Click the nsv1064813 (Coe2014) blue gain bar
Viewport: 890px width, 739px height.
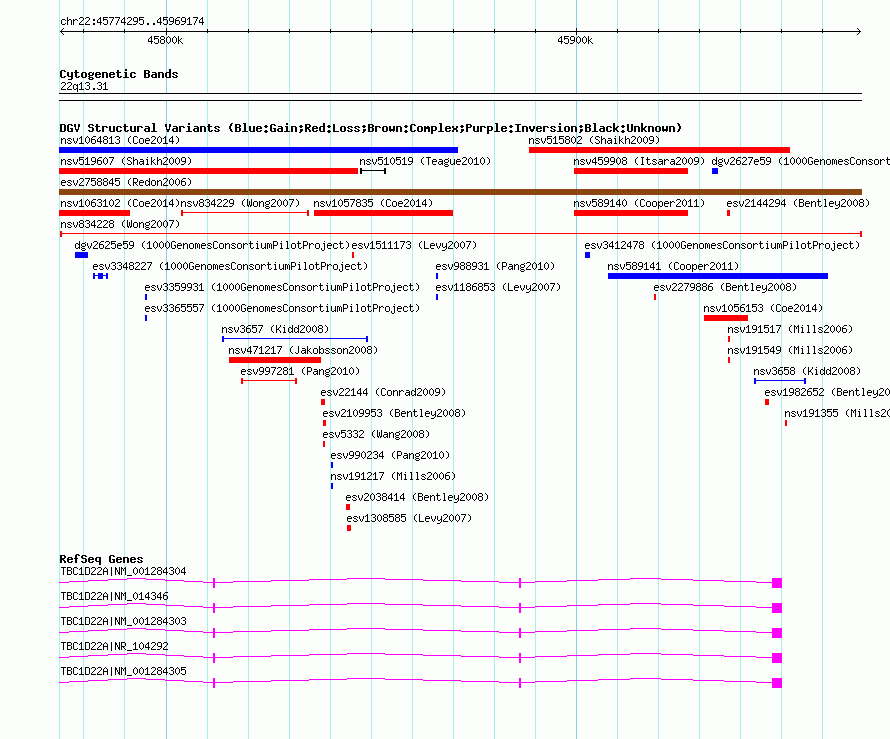[258, 150]
